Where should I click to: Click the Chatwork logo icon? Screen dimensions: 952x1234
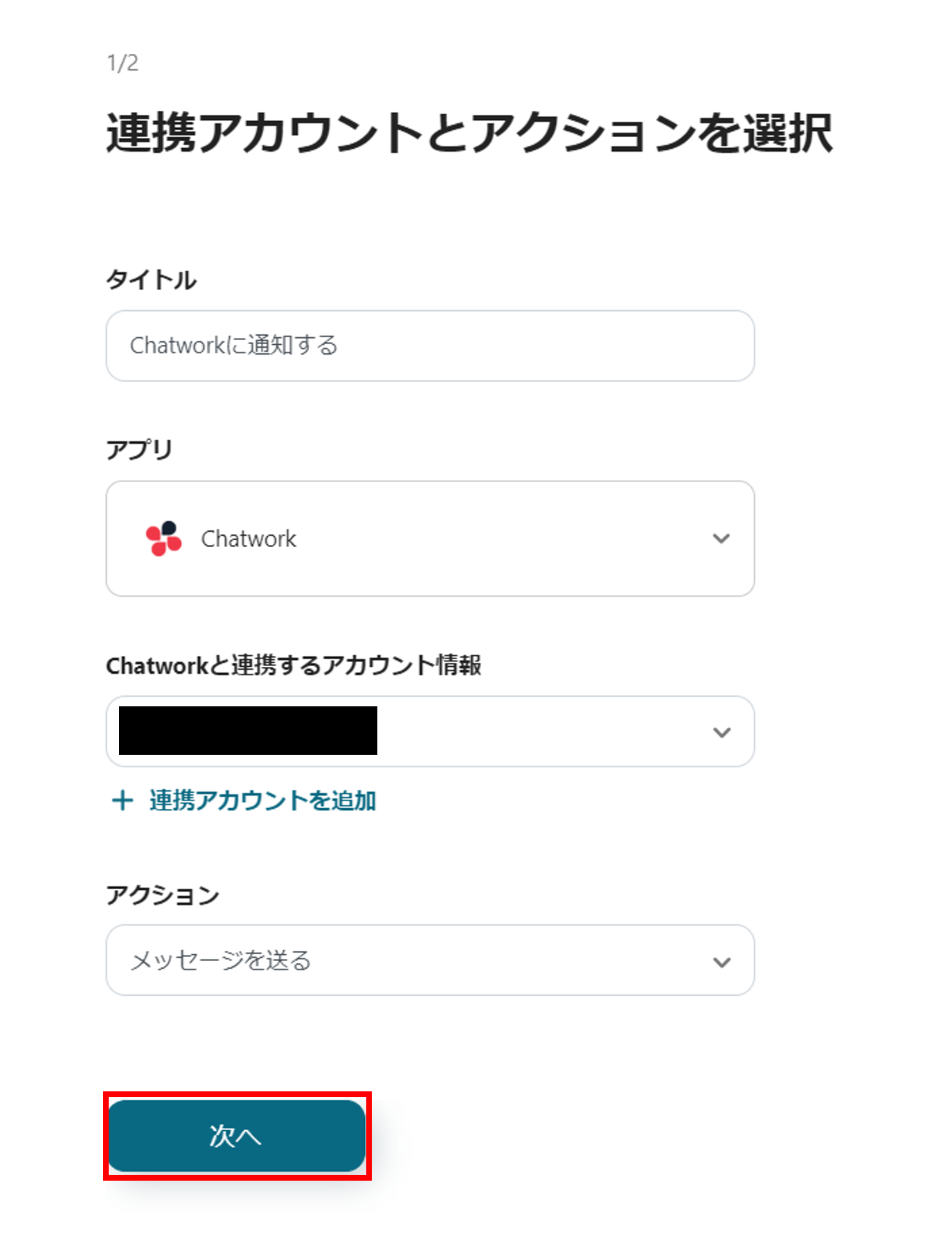(x=163, y=538)
